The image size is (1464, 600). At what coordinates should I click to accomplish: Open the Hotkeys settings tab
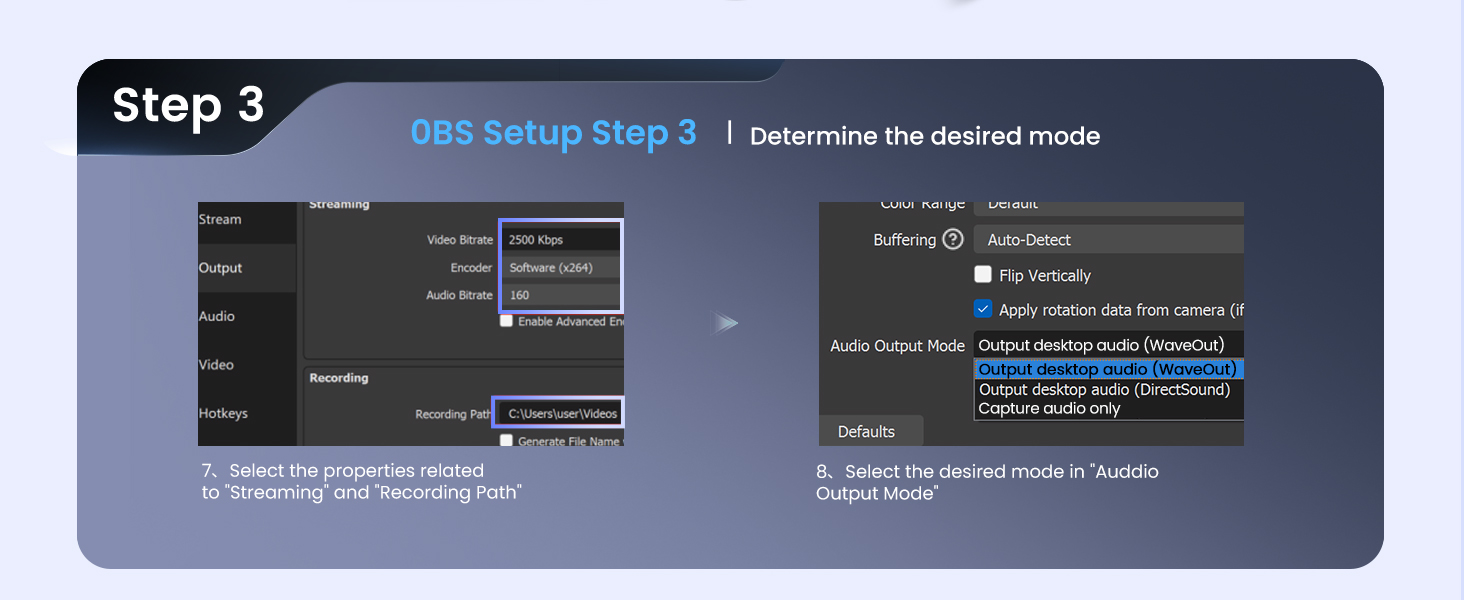click(220, 412)
